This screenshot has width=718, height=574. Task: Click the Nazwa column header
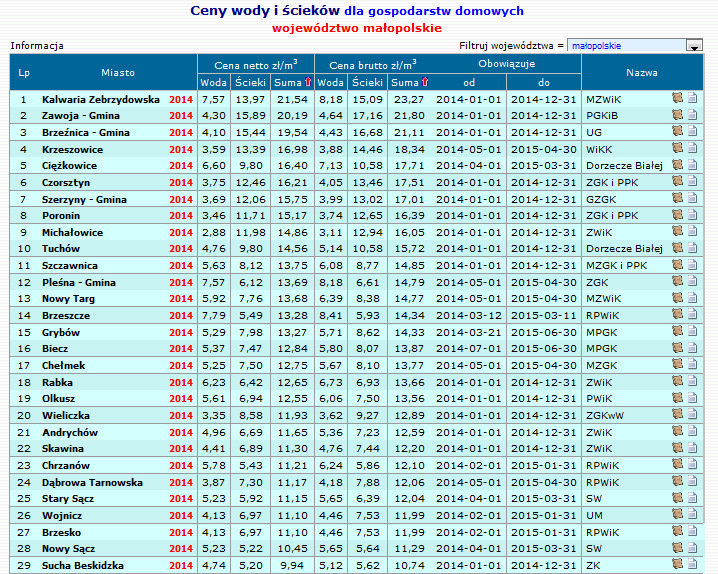[641, 73]
